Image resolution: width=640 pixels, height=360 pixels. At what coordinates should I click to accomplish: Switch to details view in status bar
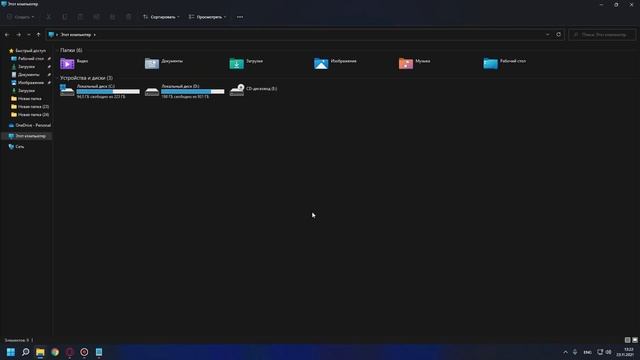coord(627,340)
